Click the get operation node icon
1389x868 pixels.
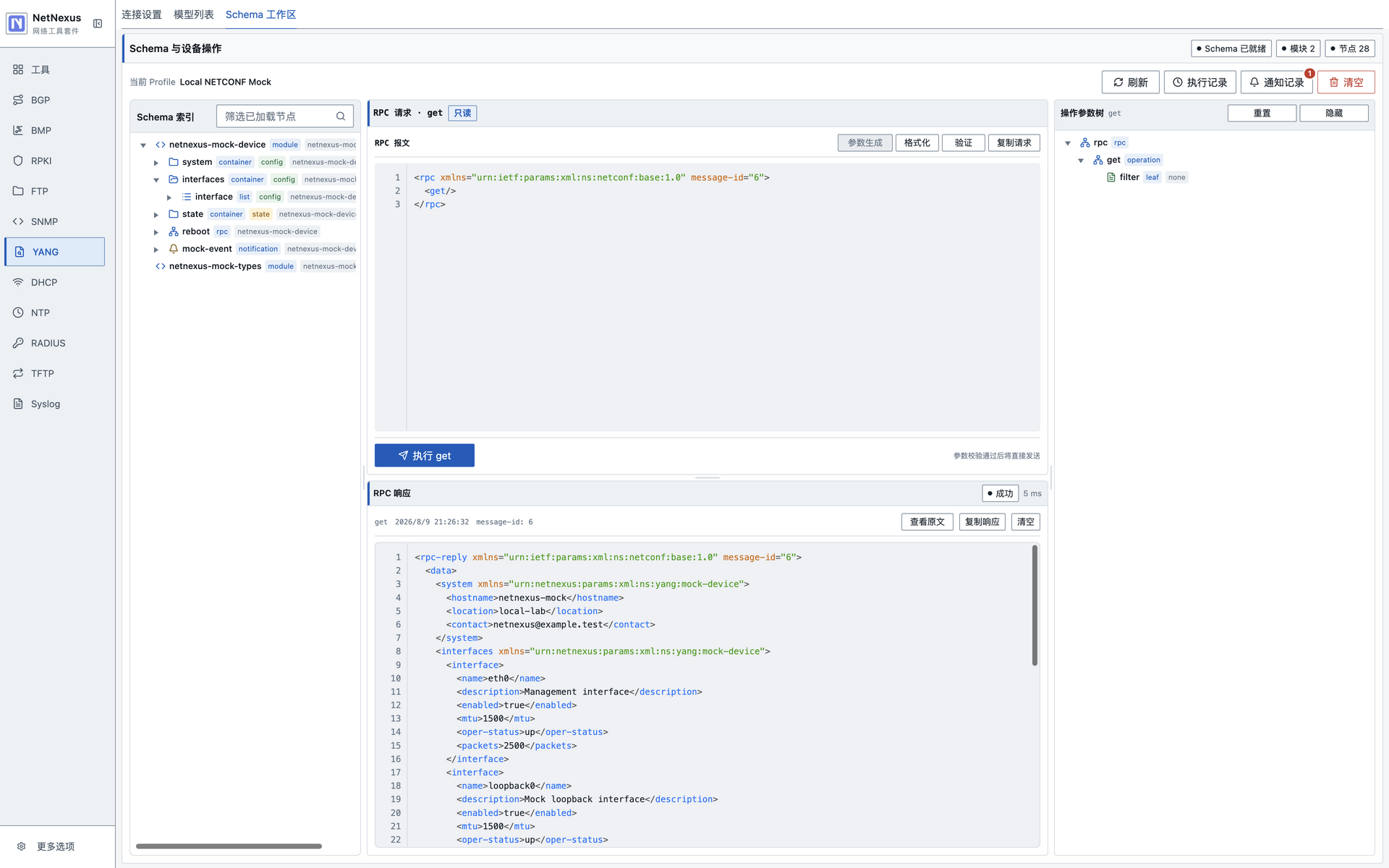click(1098, 160)
